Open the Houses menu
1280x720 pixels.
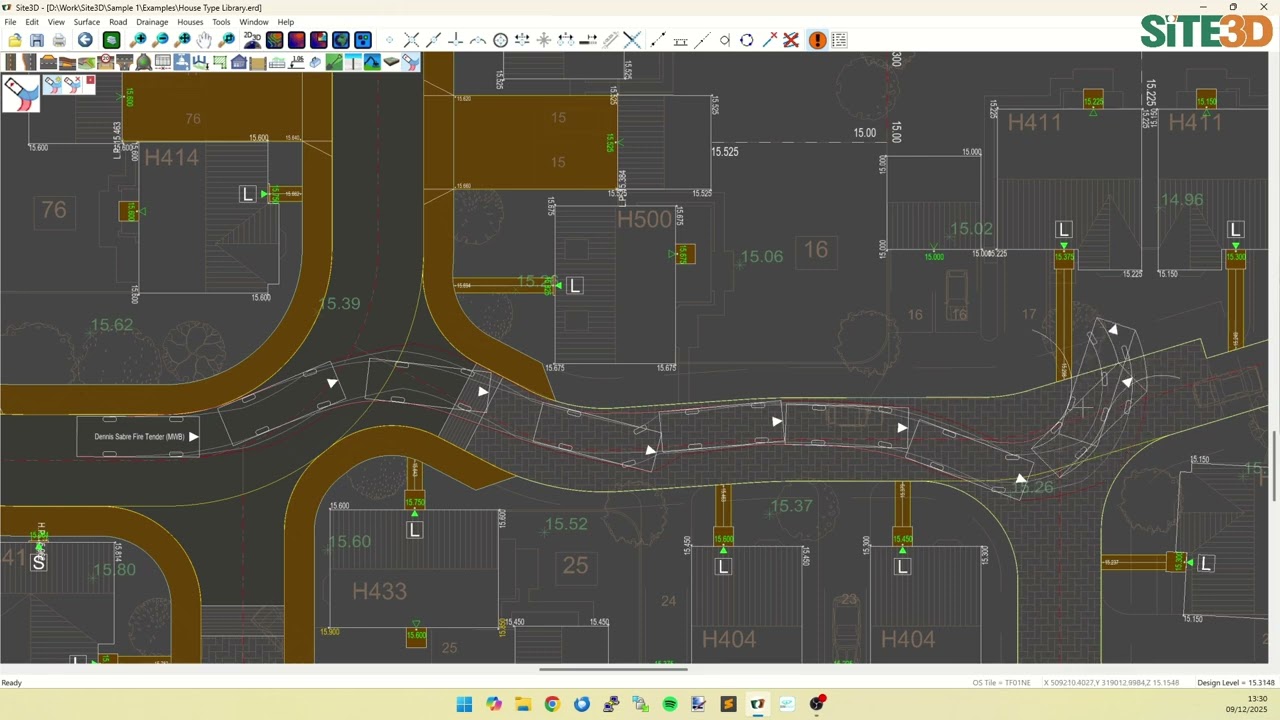pos(190,22)
